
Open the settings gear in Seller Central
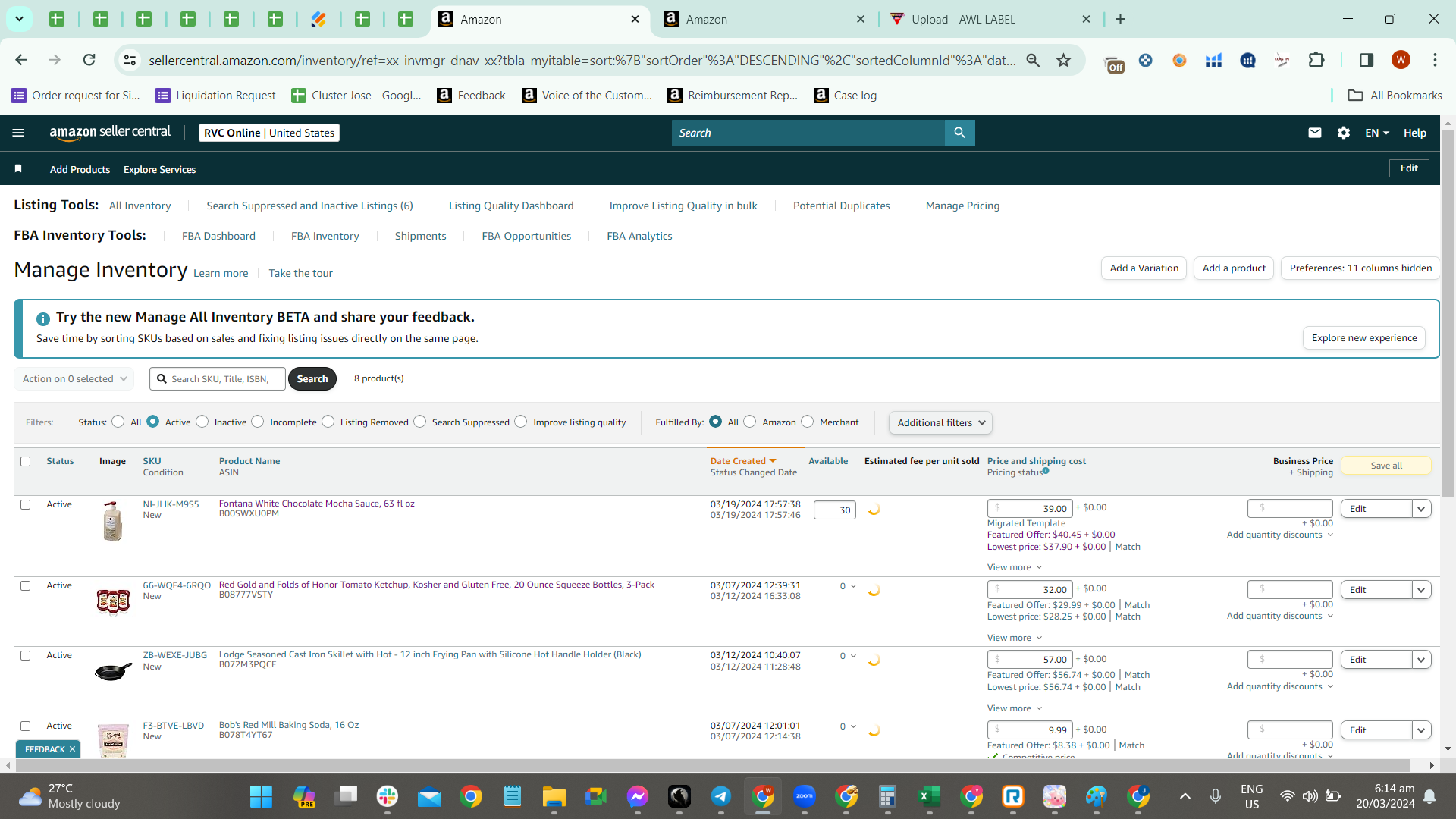click(x=1344, y=133)
